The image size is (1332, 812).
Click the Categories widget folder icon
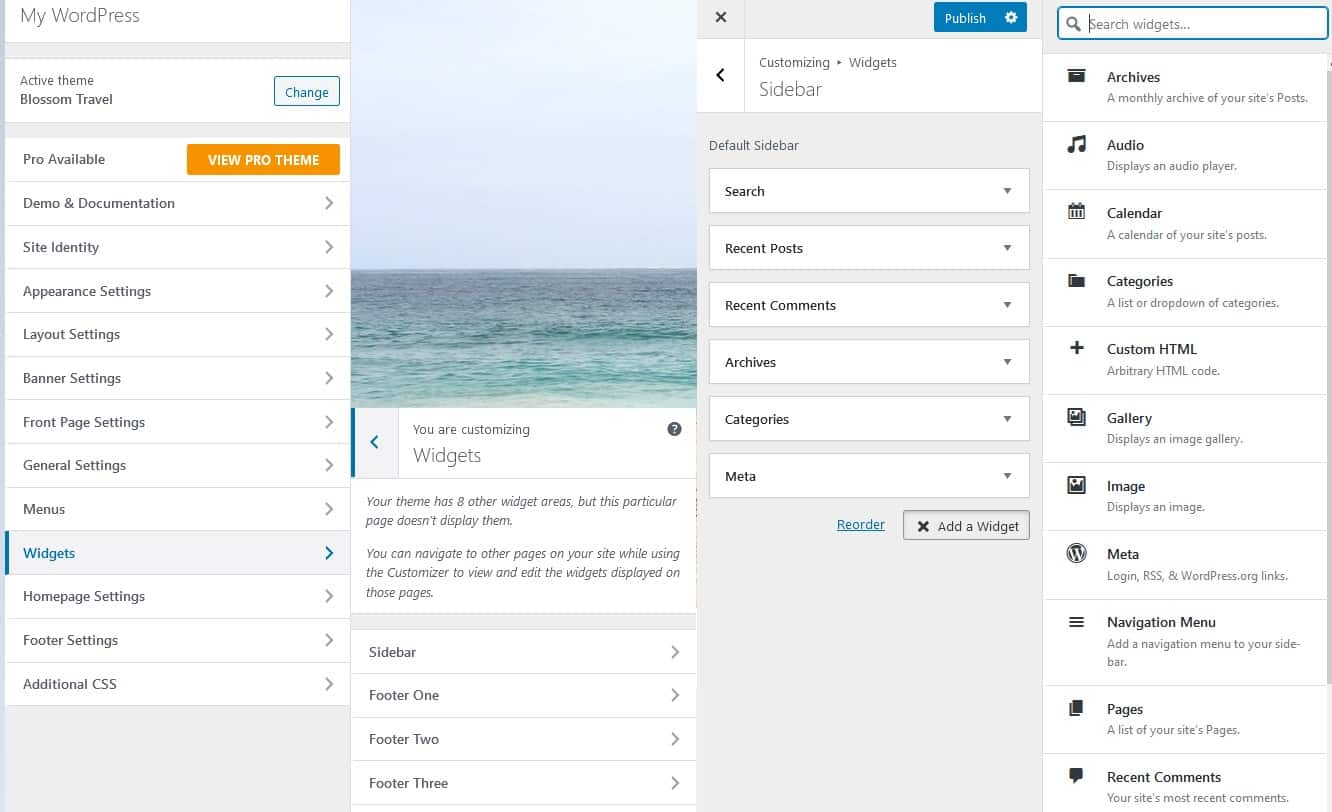1076,281
